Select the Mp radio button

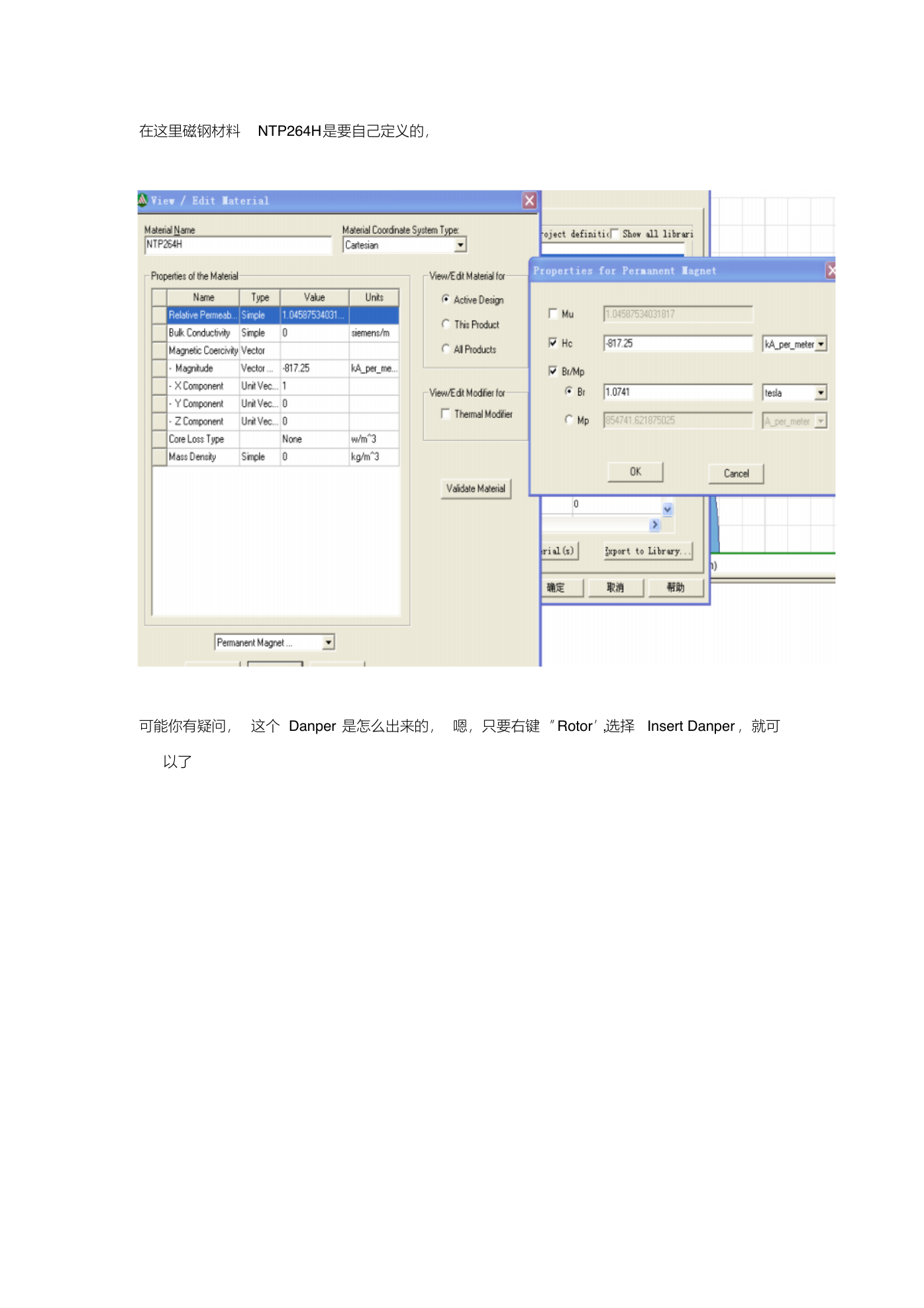tap(569, 419)
